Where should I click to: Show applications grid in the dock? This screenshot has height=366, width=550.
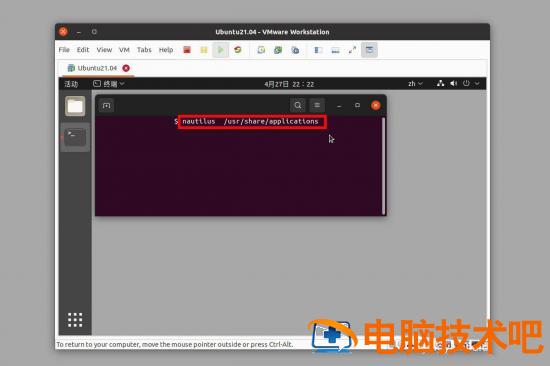click(75, 320)
